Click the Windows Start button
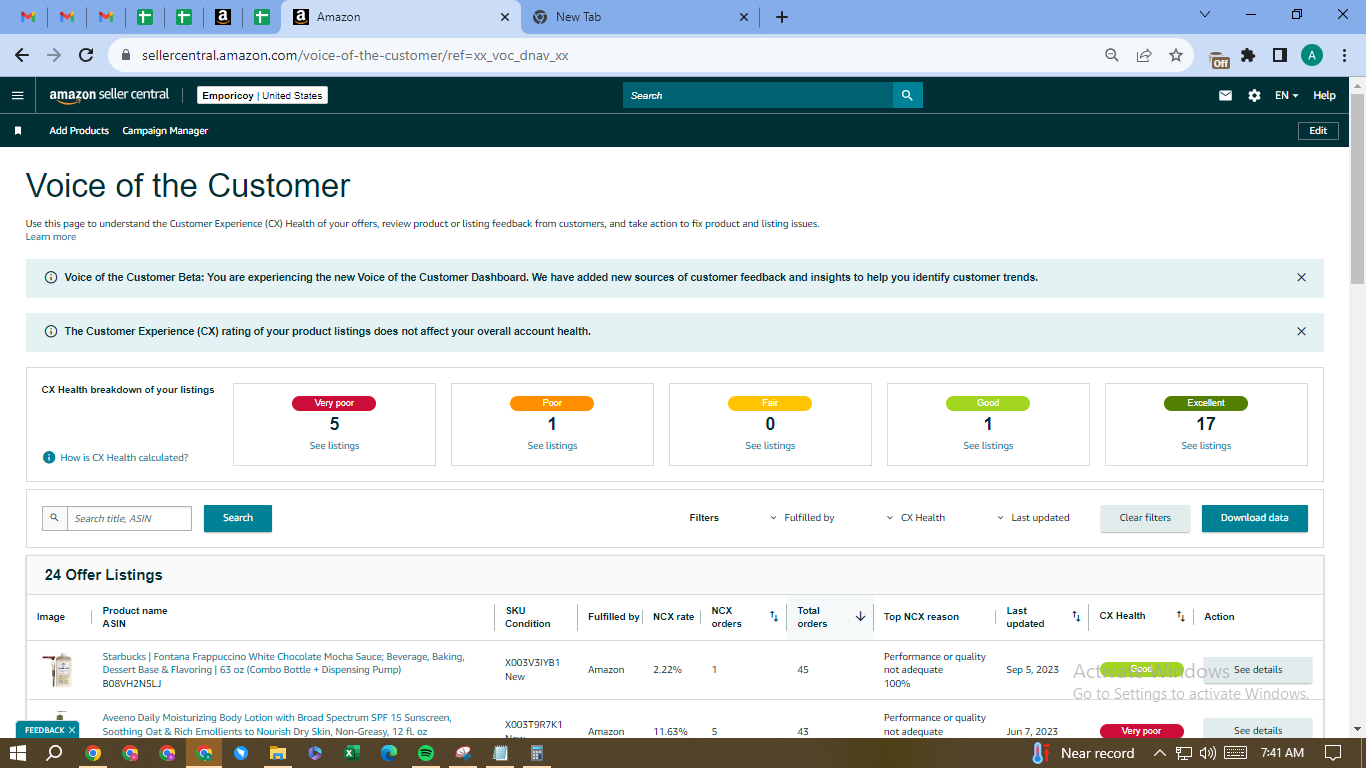 [x=18, y=753]
